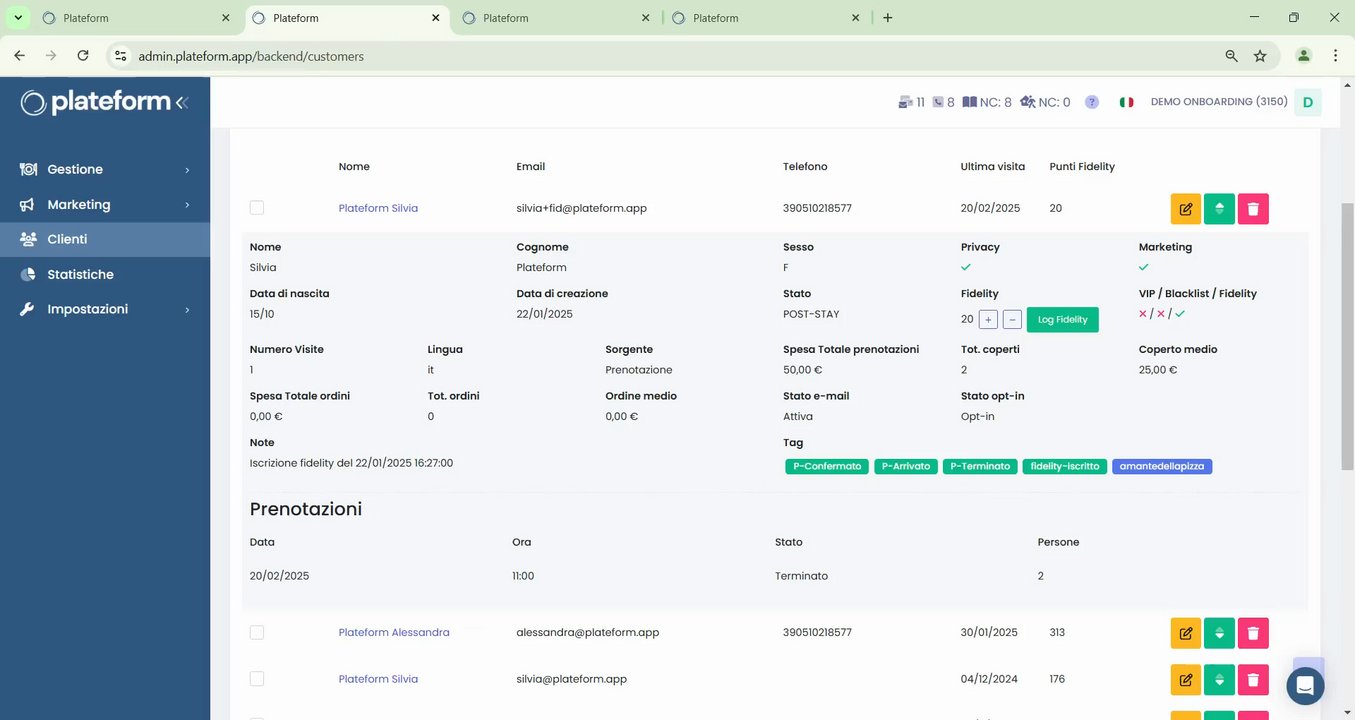1355x720 pixels.
Task: Click the plateform logo in the sidebar
Action: pos(97,102)
